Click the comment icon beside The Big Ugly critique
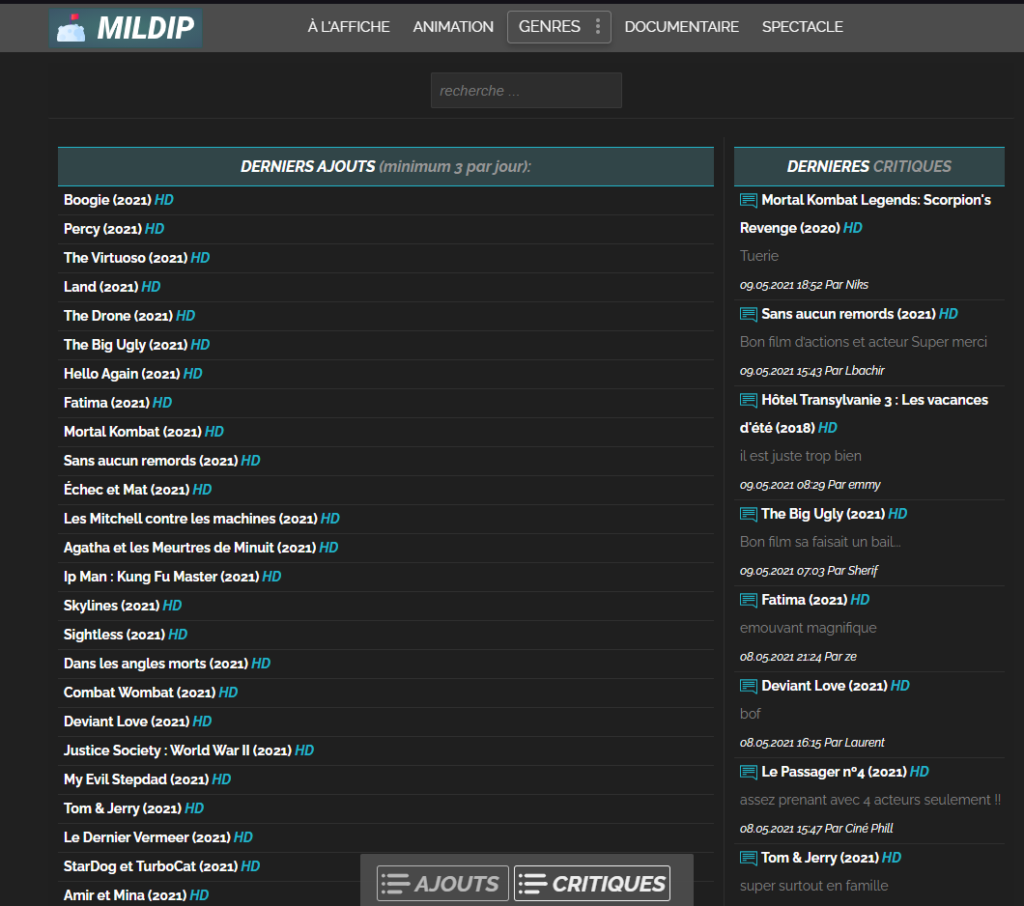This screenshot has height=906, width=1024. pos(748,514)
